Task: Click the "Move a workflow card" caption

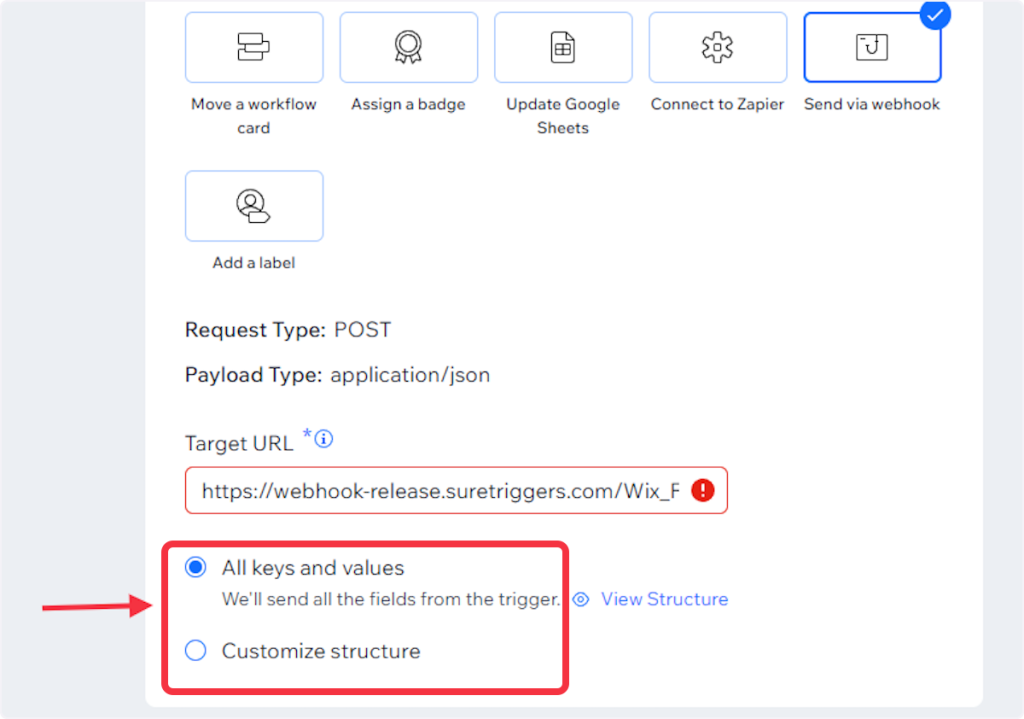Action: pyautogui.click(x=254, y=116)
